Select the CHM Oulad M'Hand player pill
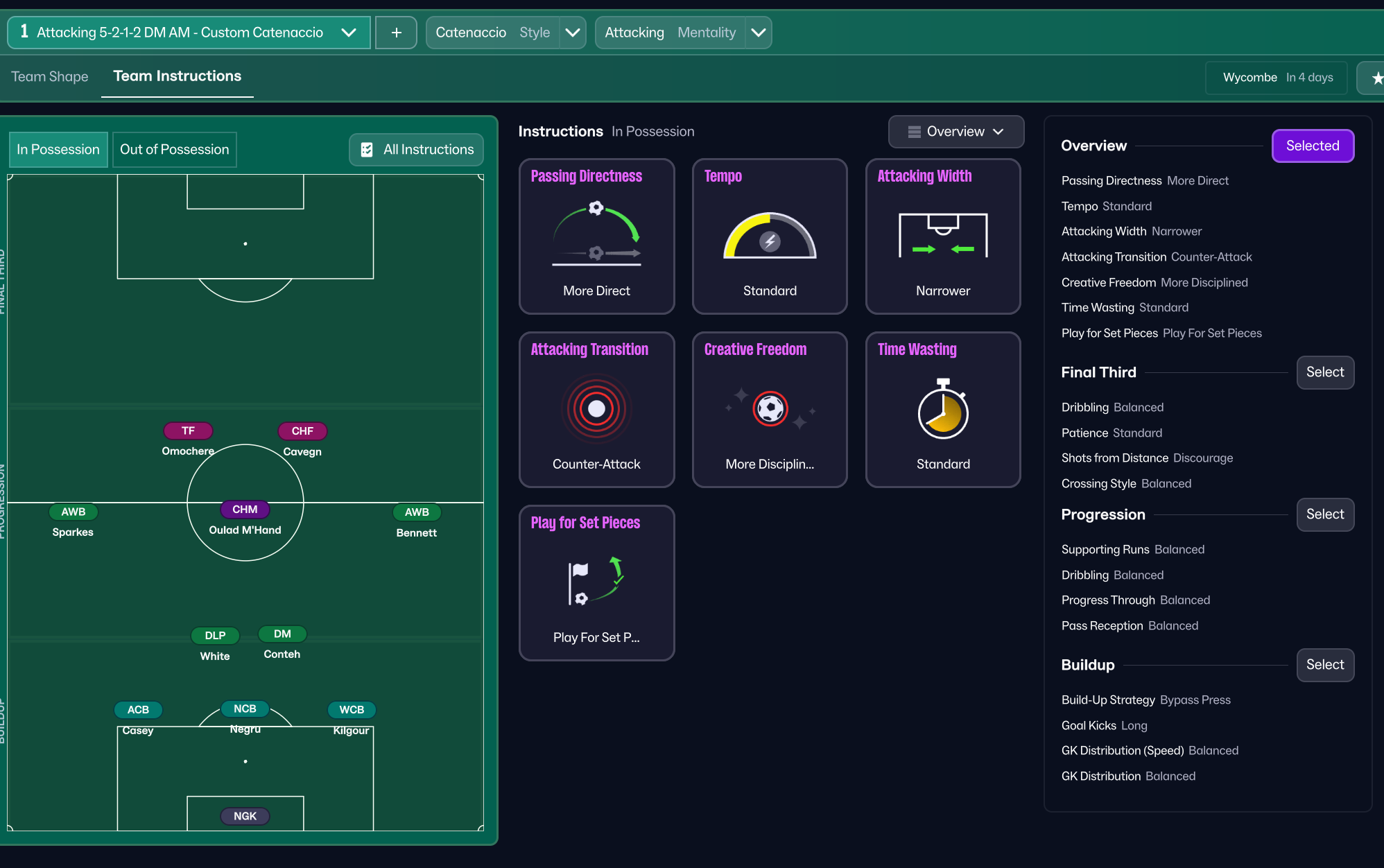The height and width of the screenshot is (868, 1384). tap(245, 509)
